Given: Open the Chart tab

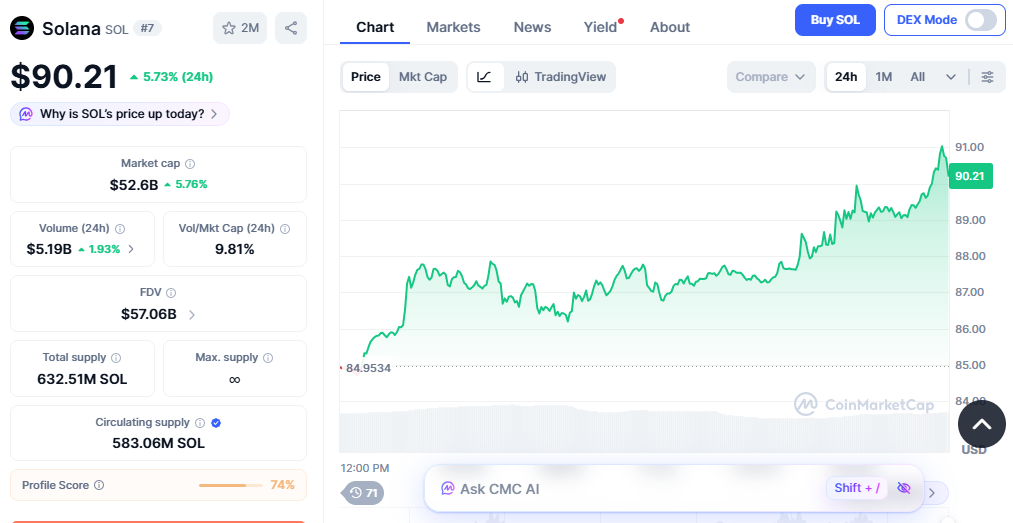Looking at the screenshot, I should click(x=375, y=27).
